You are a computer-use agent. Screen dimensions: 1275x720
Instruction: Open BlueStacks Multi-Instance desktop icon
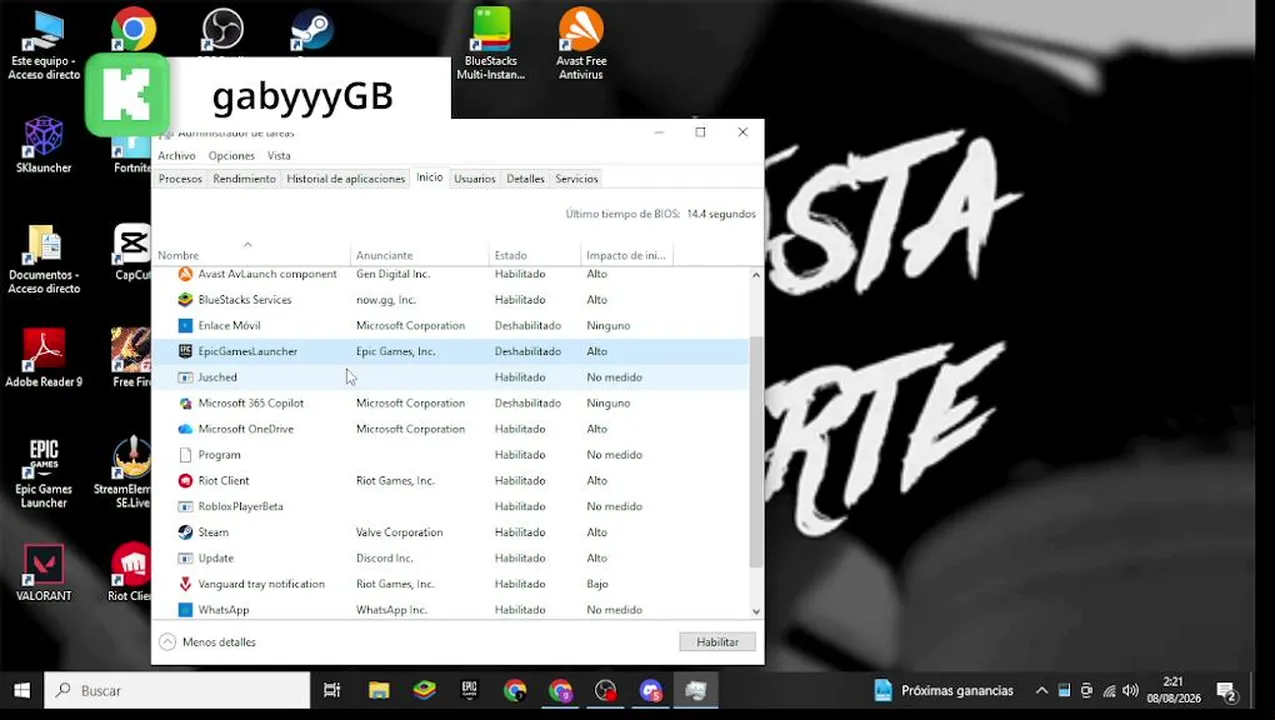tap(491, 45)
